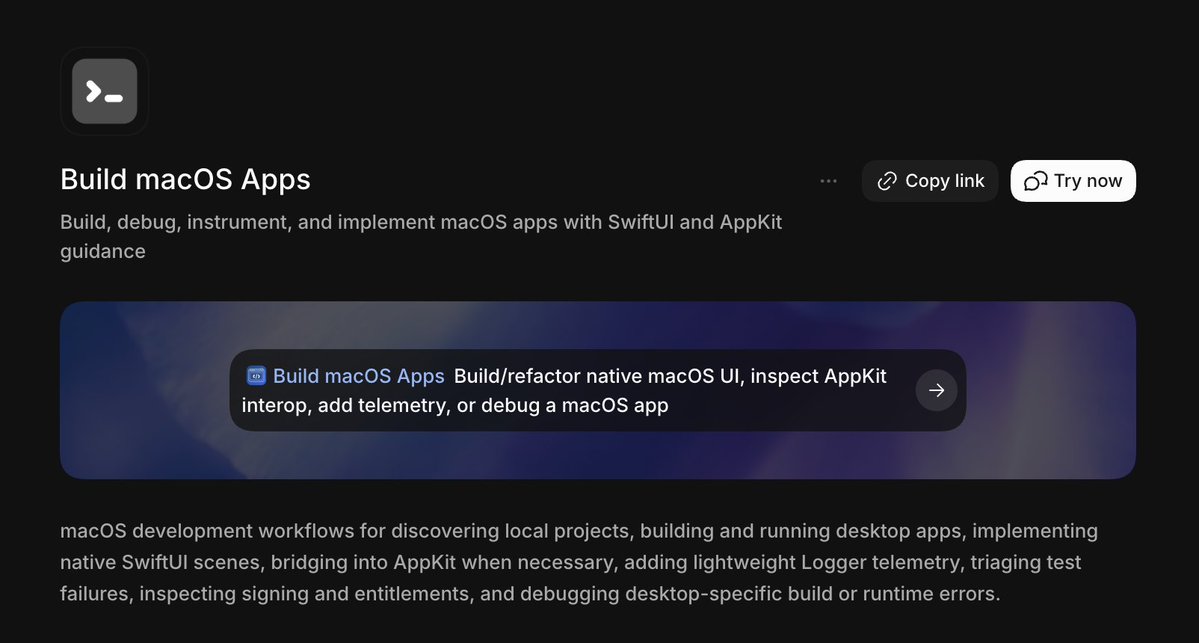This screenshot has height=643, width=1199.
Task: Click the blue Build macOS Apps label
Action: (359, 376)
